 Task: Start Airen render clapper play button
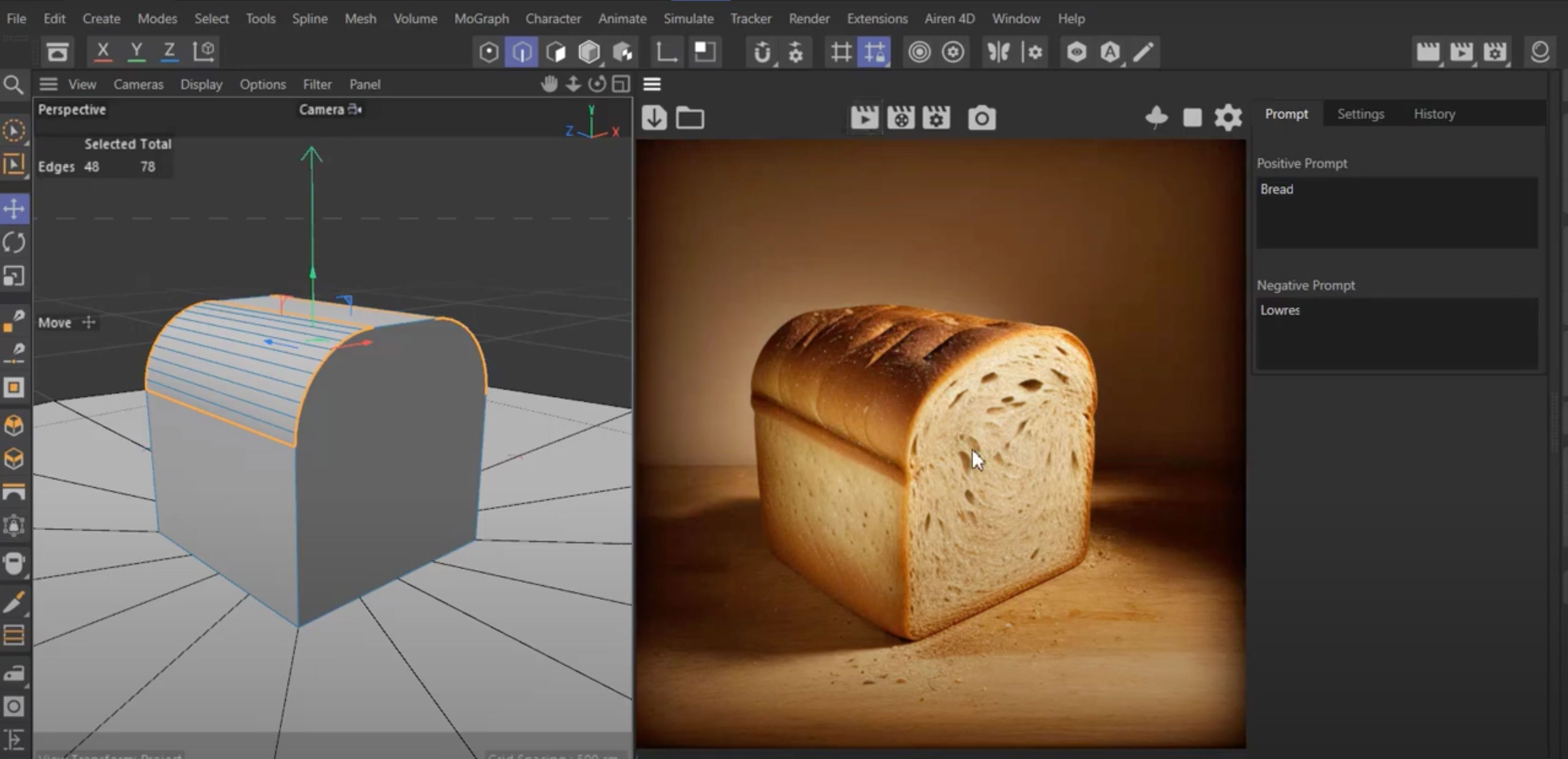pyautogui.click(x=864, y=118)
